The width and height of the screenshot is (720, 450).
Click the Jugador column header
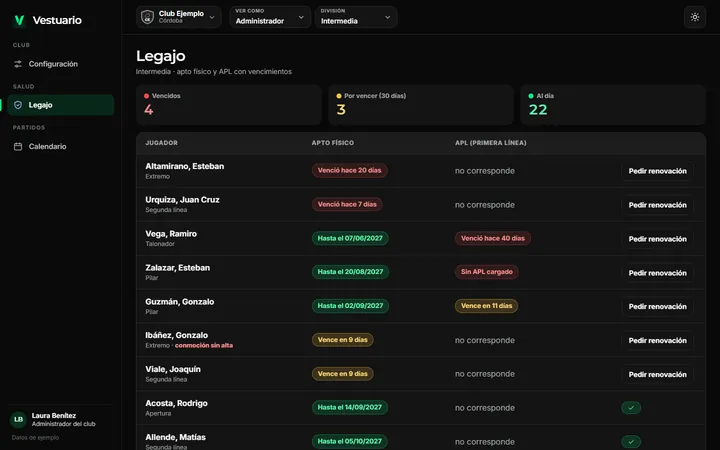pyautogui.click(x=162, y=143)
